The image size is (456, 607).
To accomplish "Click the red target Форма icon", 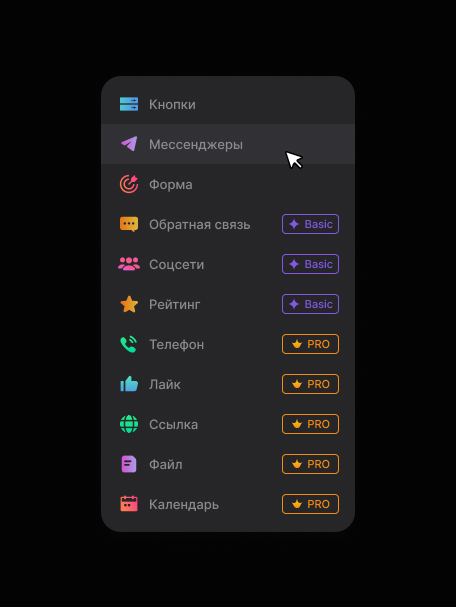I will coord(129,184).
